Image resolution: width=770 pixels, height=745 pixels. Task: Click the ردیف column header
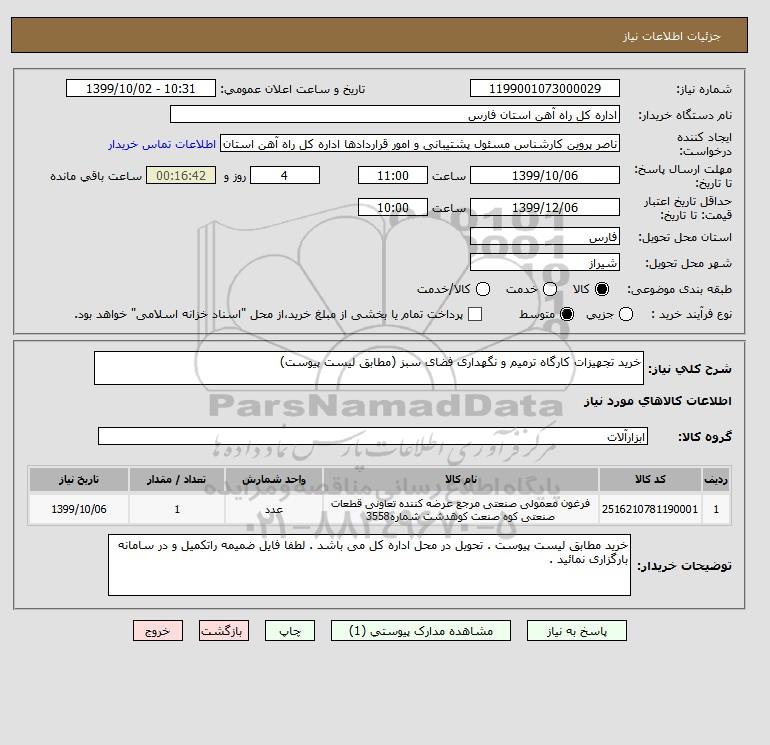pyautogui.click(x=716, y=479)
